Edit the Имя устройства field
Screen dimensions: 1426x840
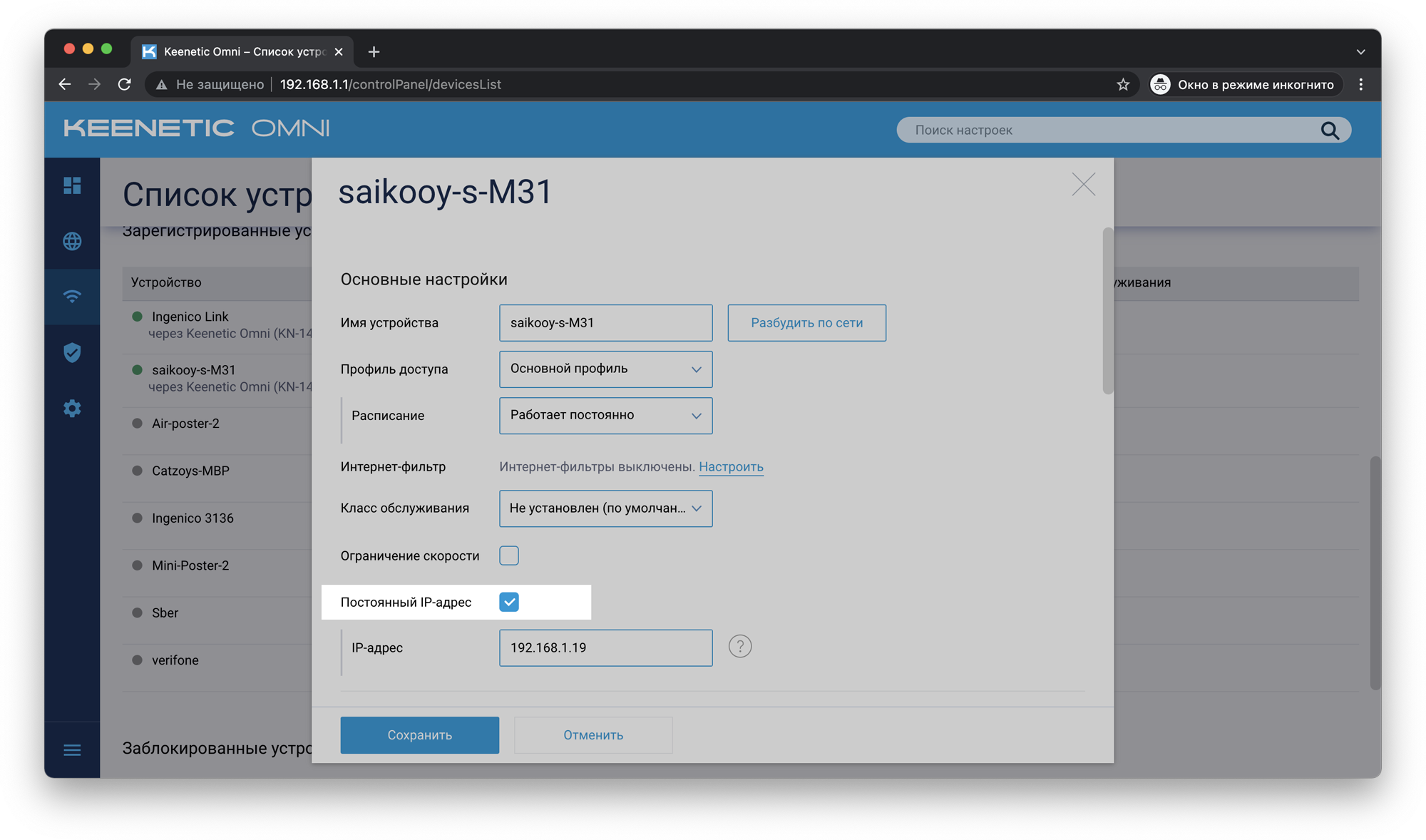(605, 322)
